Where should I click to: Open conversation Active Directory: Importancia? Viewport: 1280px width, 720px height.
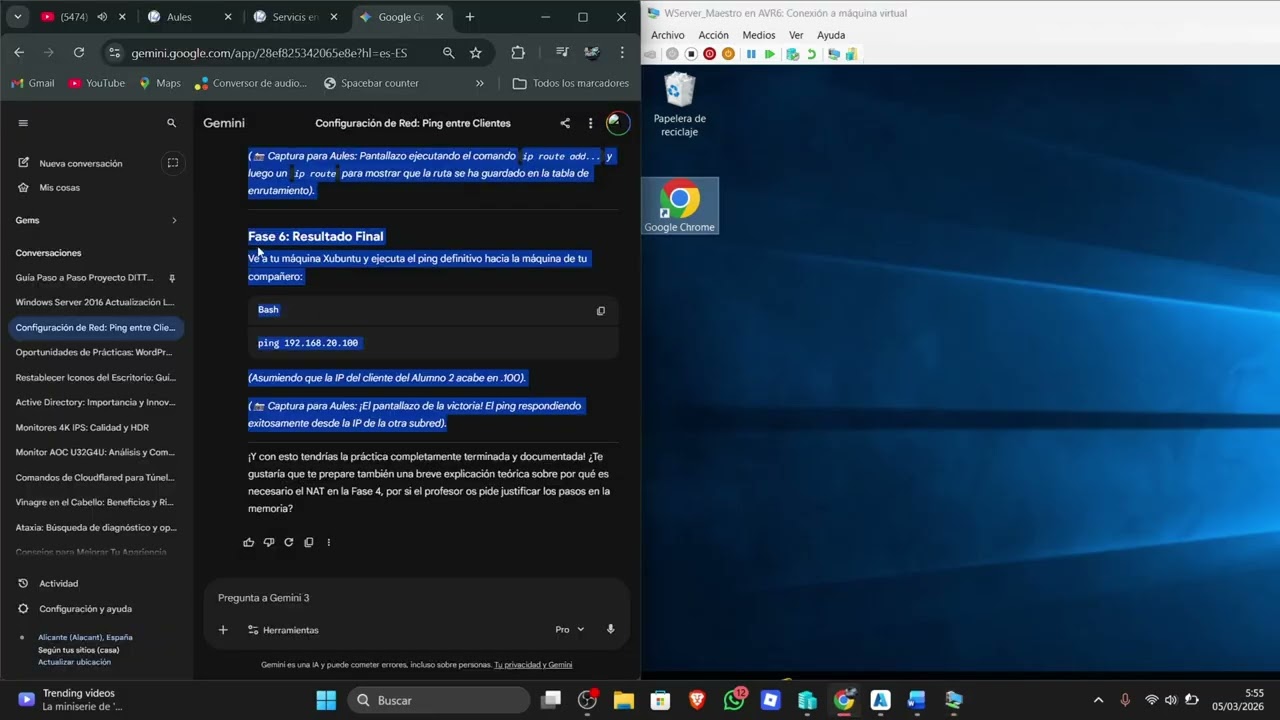coord(95,402)
